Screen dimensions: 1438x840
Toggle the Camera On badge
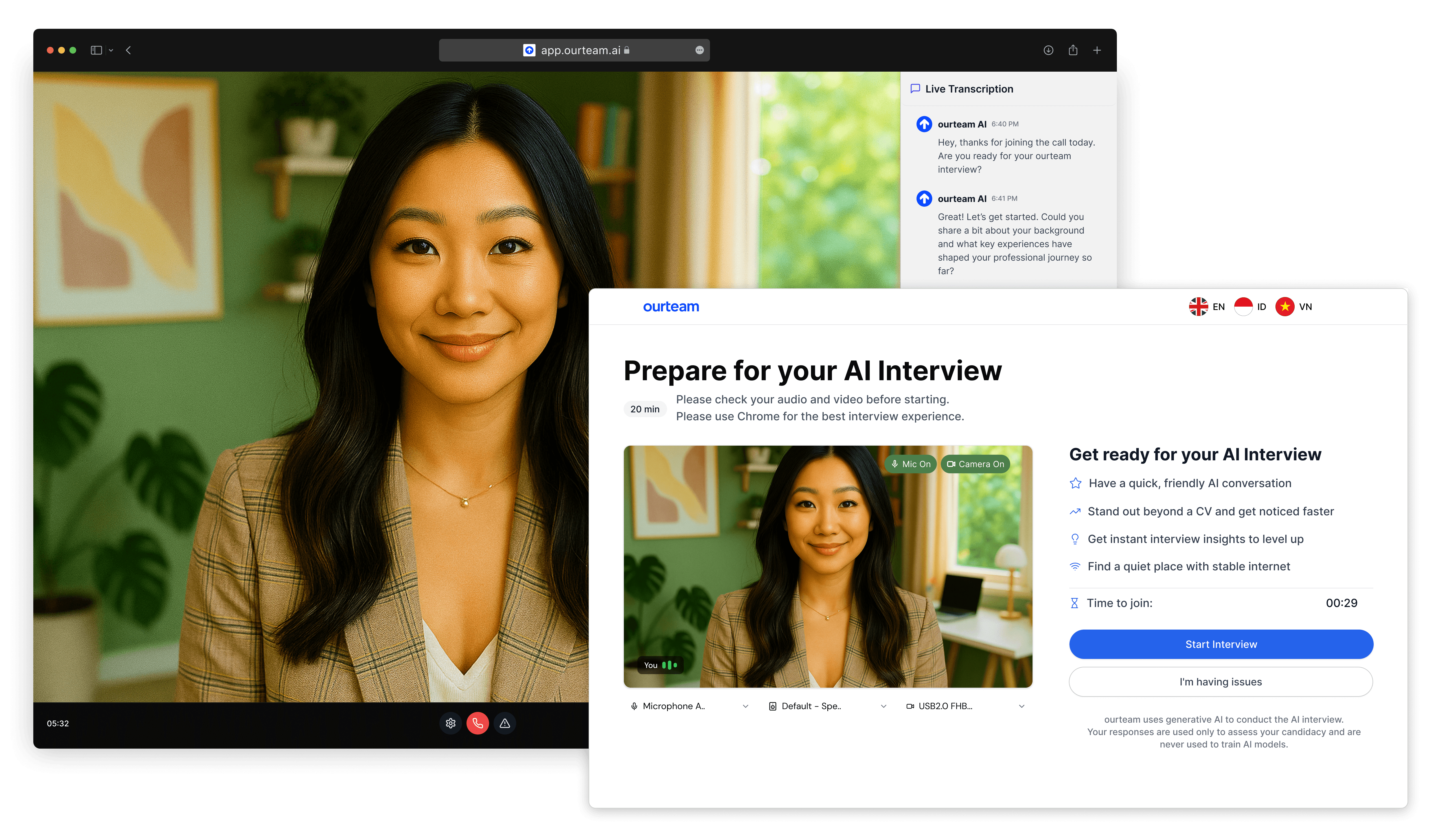pos(975,464)
